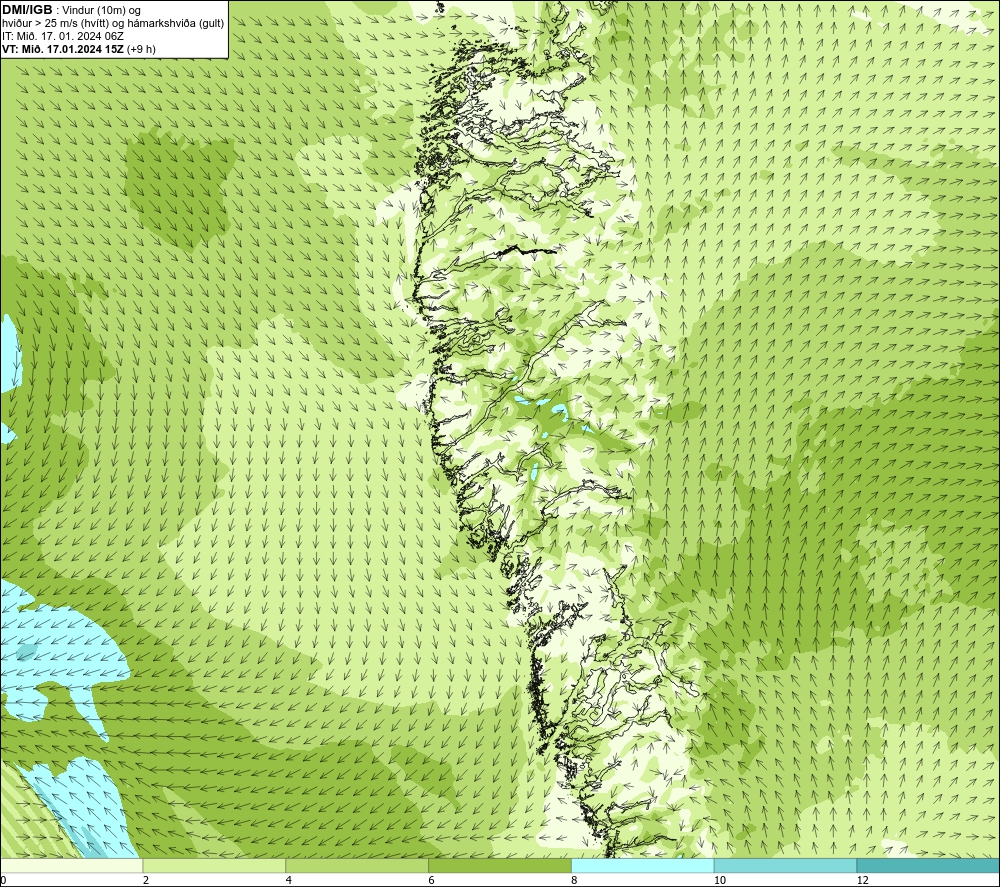The image size is (1000, 887).
Task: Click the scale label "4"
Action: coord(289,881)
